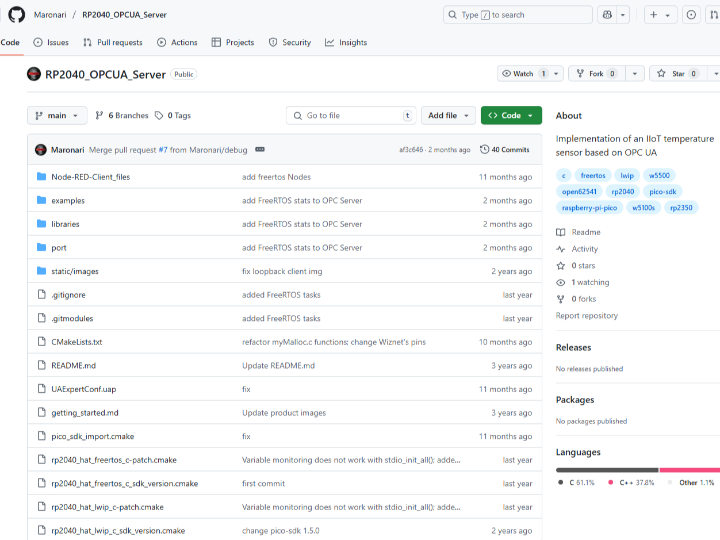Open the GitHub home logo
720x540 pixels.
click(17, 15)
